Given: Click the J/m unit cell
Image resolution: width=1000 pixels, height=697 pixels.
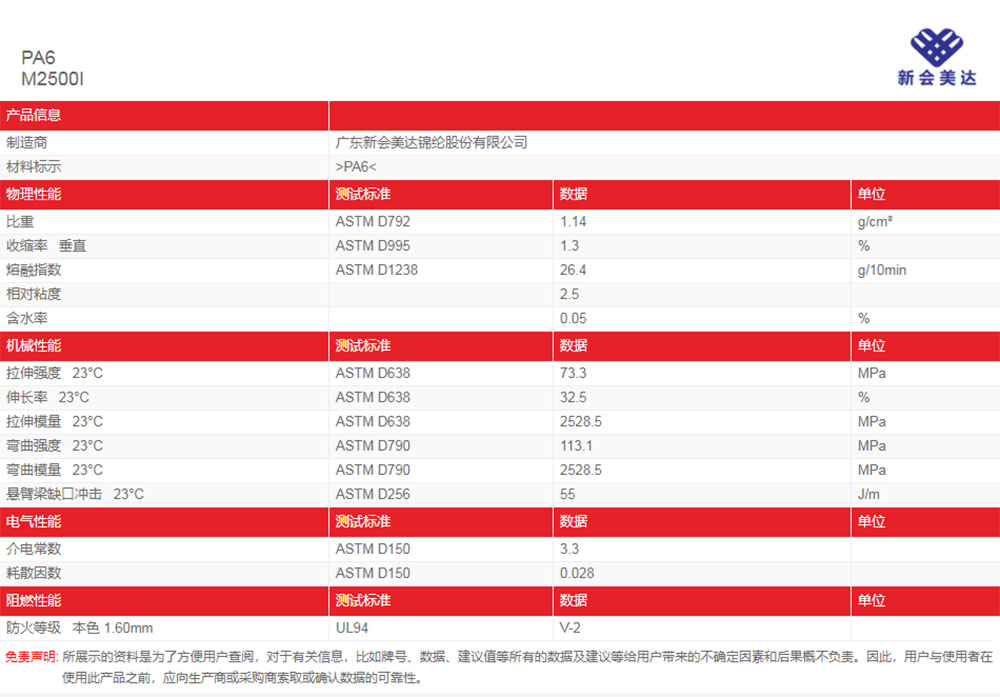Looking at the screenshot, I should coord(869,494).
